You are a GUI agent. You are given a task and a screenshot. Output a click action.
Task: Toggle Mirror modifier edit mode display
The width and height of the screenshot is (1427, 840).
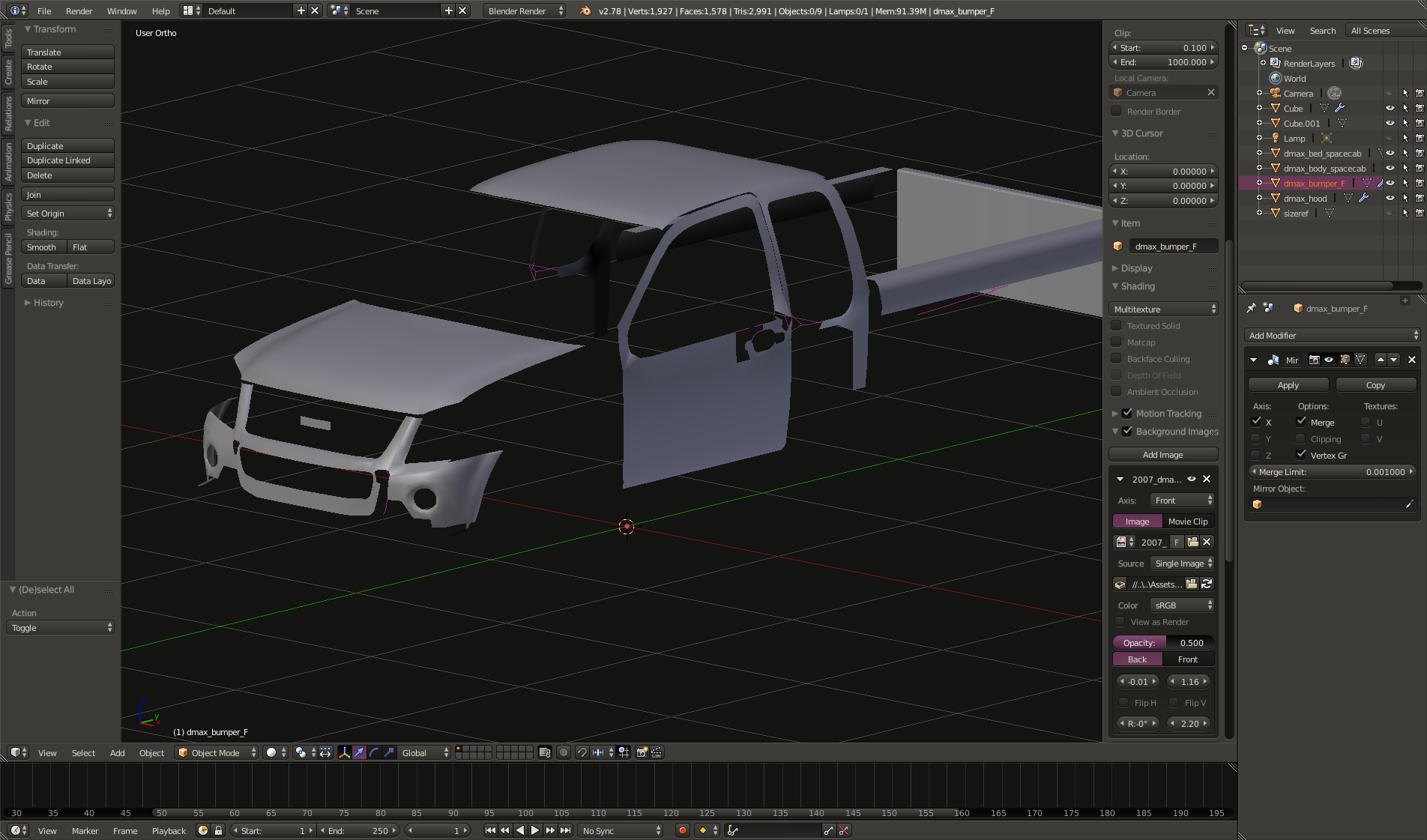point(1345,360)
